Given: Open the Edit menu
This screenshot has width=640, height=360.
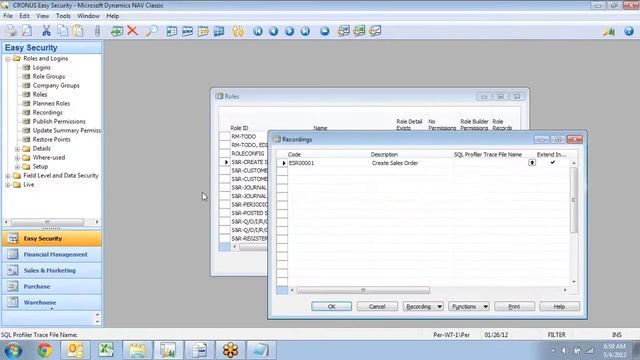Looking at the screenshot, I should tap(24, 16).
